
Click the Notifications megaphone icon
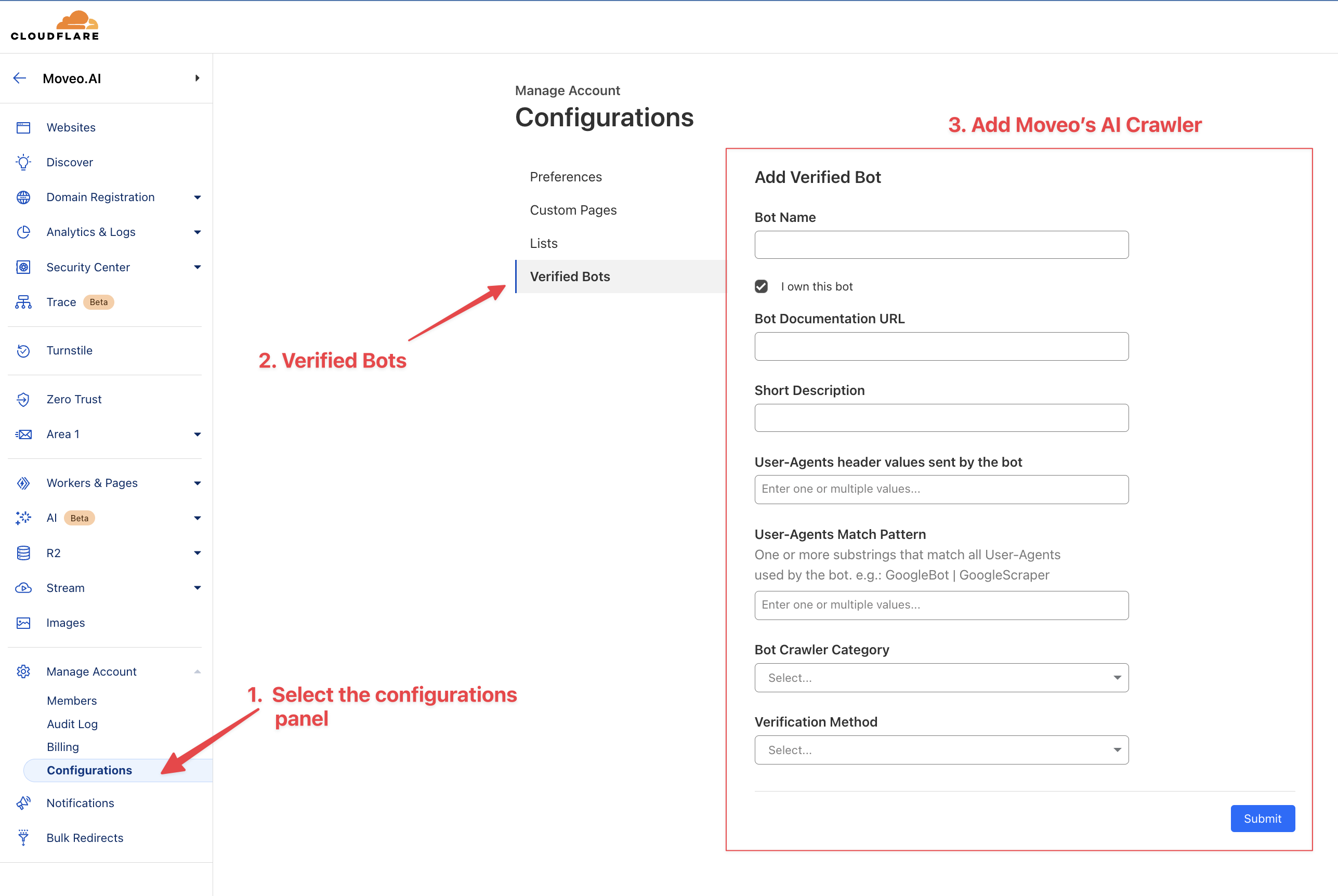tap(23, 803)
